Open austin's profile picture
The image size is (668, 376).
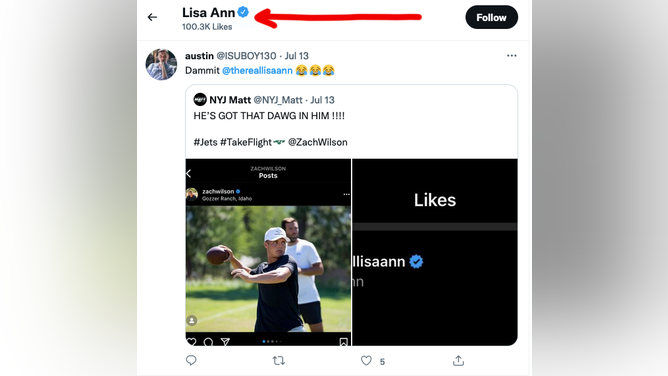click(x=161, y=64)
